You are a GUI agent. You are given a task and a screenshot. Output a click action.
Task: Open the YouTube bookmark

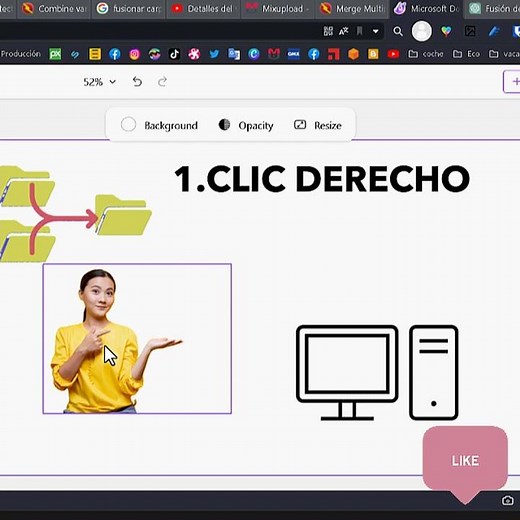pyautogui.click(x=393, y=54)
